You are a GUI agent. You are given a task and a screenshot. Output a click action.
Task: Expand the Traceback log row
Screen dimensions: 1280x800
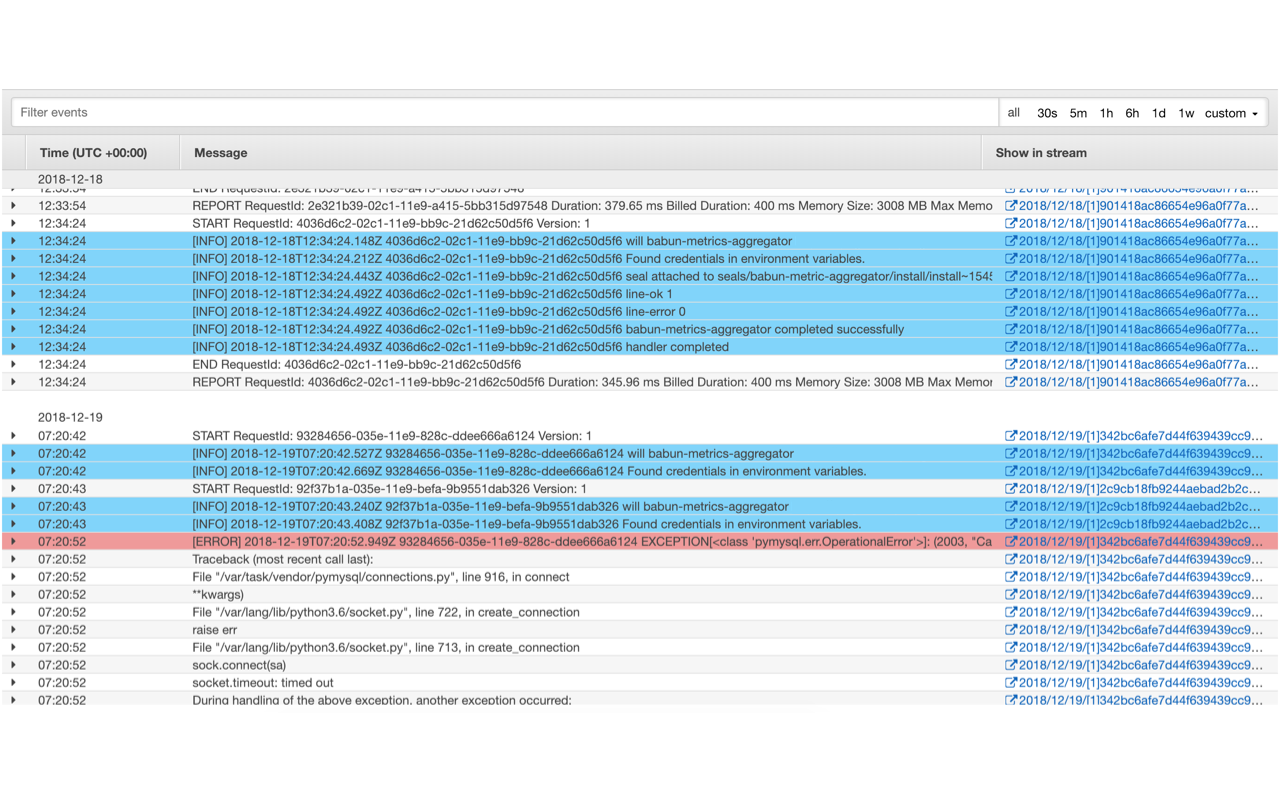pos(14,559)
